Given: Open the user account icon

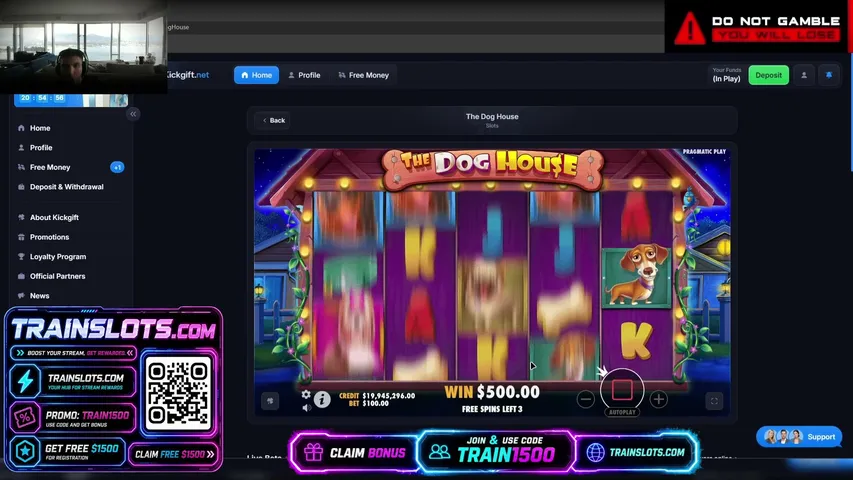Looking at the screenshot, I should [x=803, y=75].
